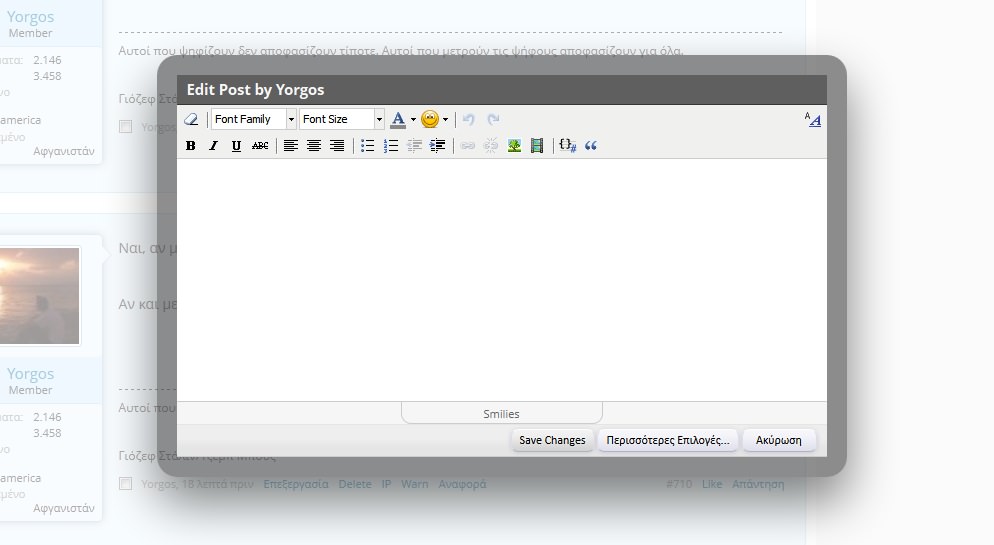
Task: Click the Remove Formatting eraser icon
Action: tap(191, 119)
